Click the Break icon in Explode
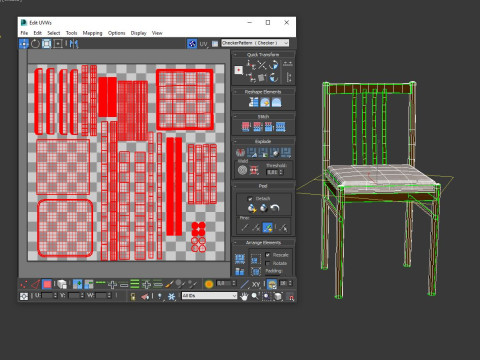This screenshot has width=480, height=360. tap(240, 152)
